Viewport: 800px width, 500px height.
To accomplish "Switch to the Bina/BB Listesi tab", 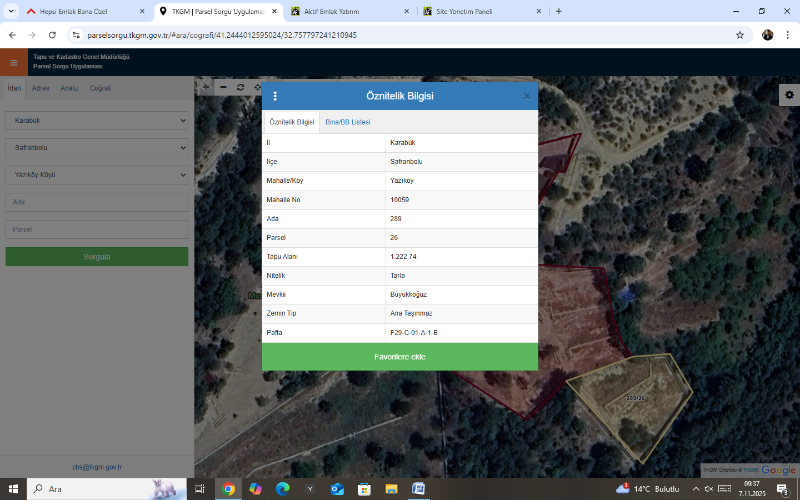I will coord(348,121).
